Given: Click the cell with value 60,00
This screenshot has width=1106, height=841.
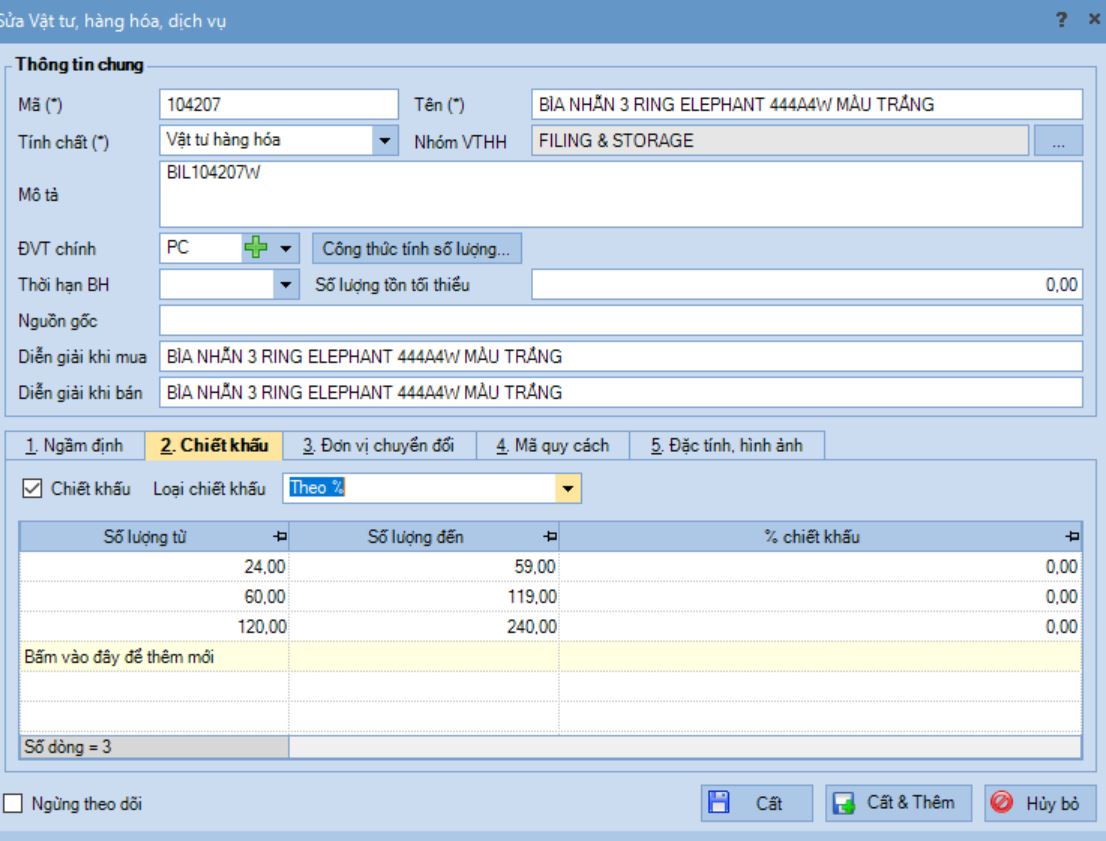Looking at the screenshot, I should click(154, 596).
